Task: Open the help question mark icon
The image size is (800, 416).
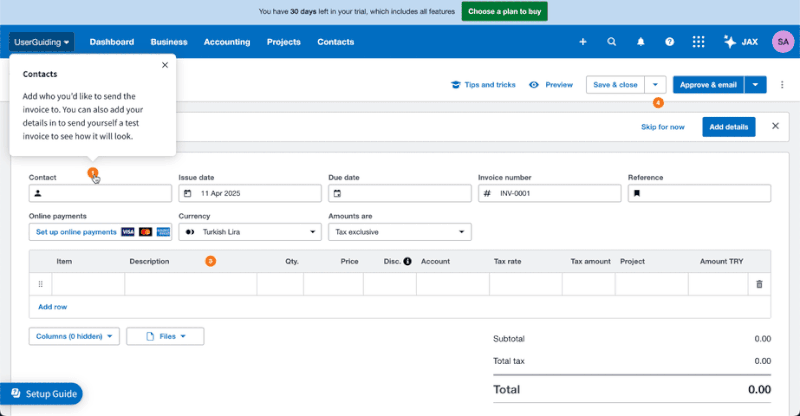Action: pyautogui.click(x=669, y=42)
